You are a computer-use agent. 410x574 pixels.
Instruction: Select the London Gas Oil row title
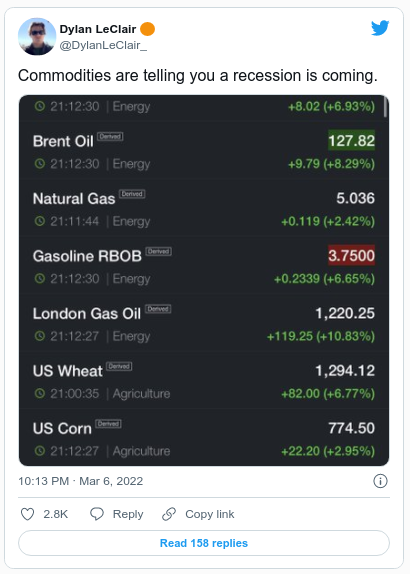click(87, 314)
